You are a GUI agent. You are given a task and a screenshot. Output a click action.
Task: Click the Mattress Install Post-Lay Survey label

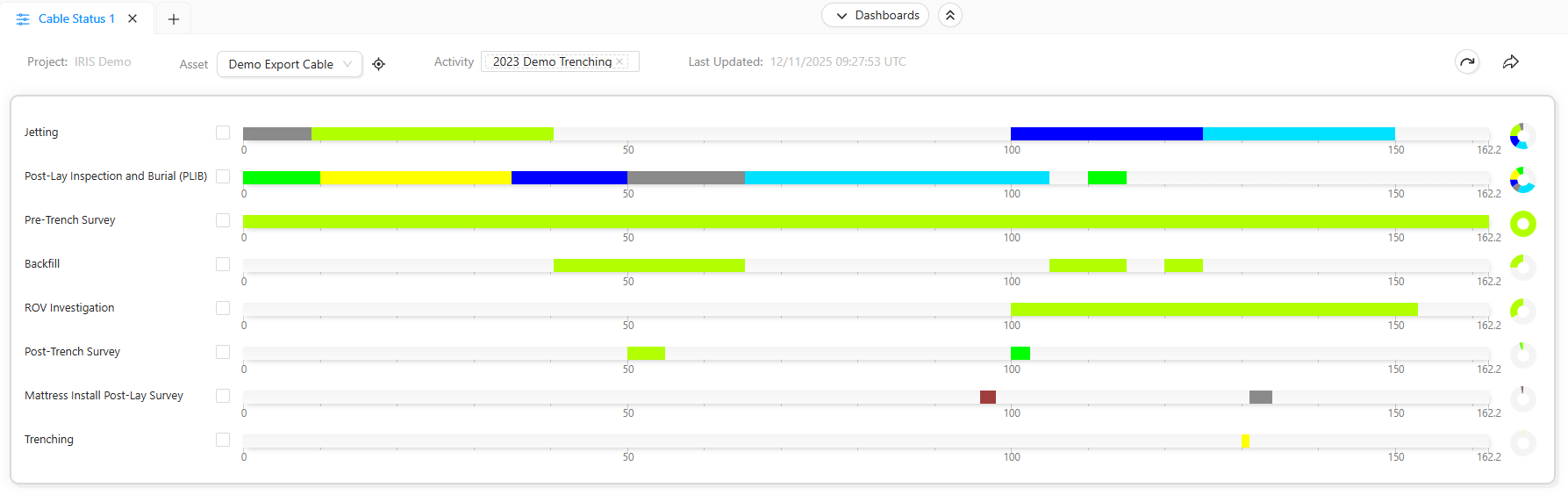pyautogui.click(x=104, y=396)
